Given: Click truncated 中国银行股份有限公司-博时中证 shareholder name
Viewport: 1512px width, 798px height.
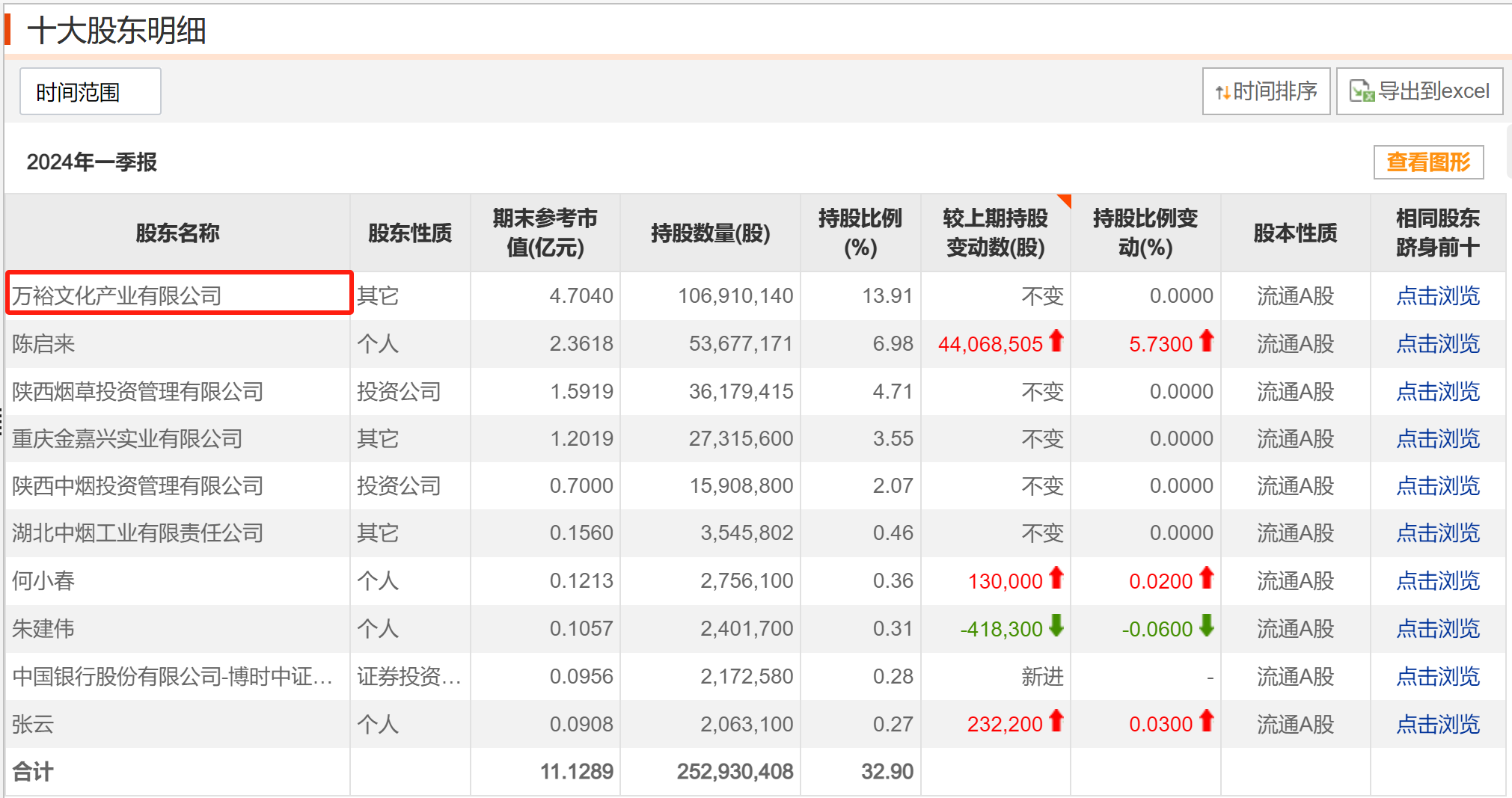Looking at the screenshot, I should 172,677.
